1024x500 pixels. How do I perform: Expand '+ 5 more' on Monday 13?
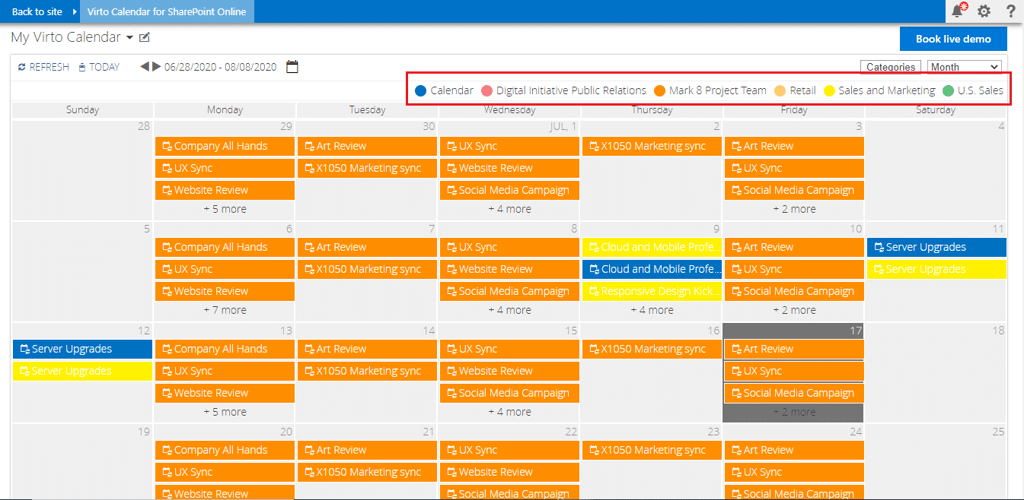click(x=225, y=413)
